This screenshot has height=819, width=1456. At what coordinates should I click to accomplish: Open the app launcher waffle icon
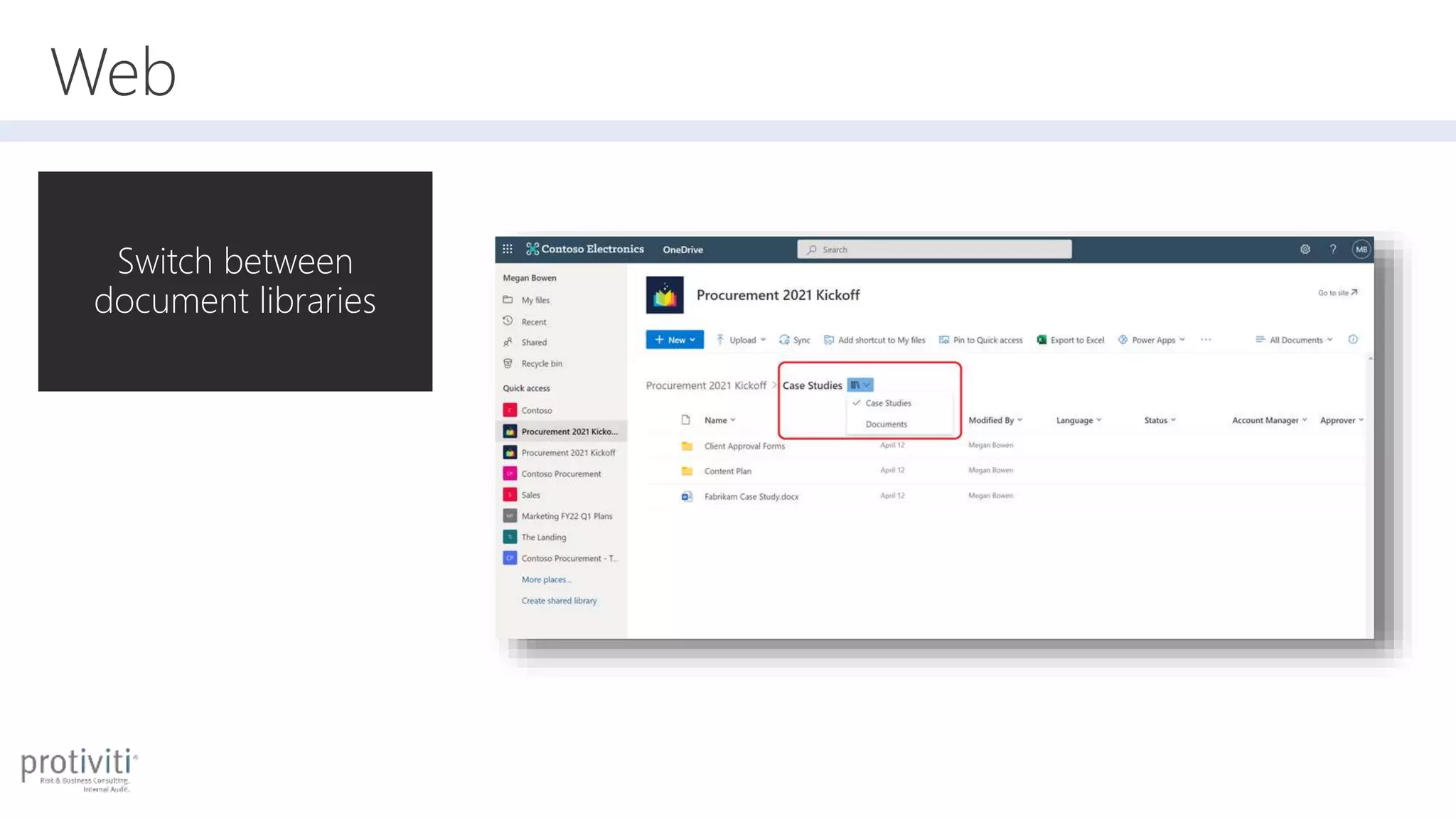click(x=507, y=249)
